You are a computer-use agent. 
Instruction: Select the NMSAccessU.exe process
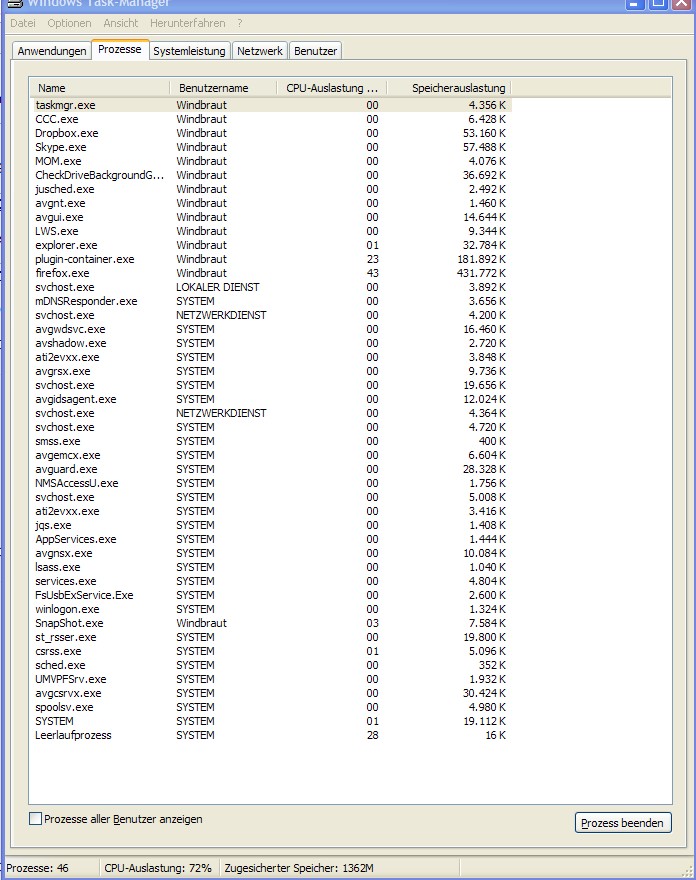coord(271,483)
